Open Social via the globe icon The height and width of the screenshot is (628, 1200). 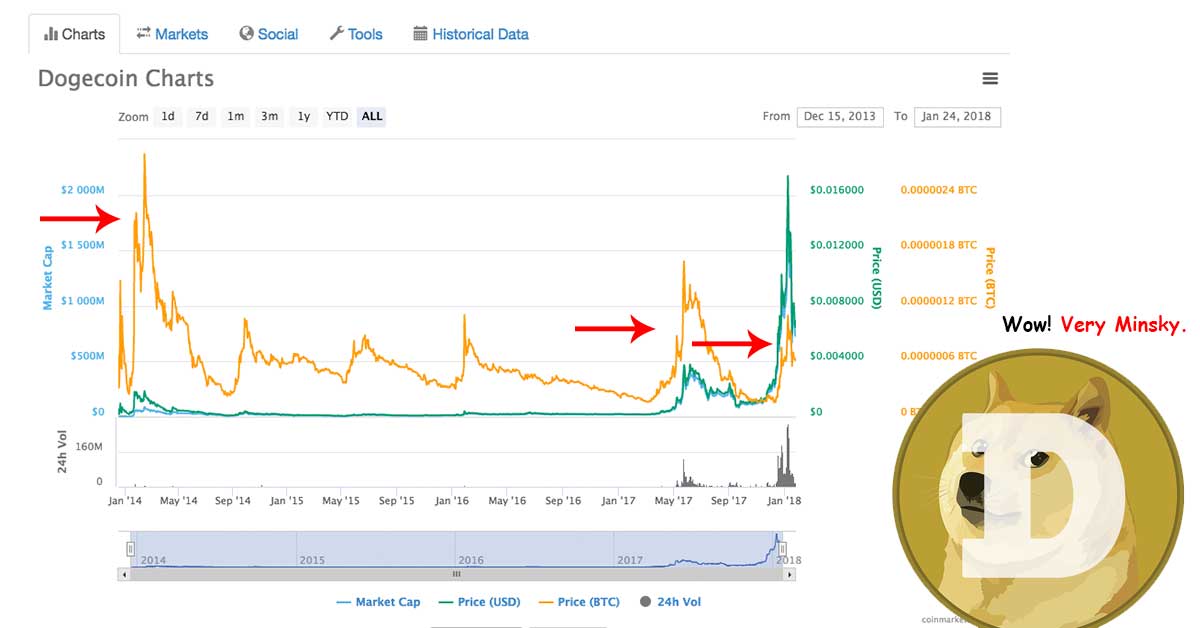tap(245, 34)
